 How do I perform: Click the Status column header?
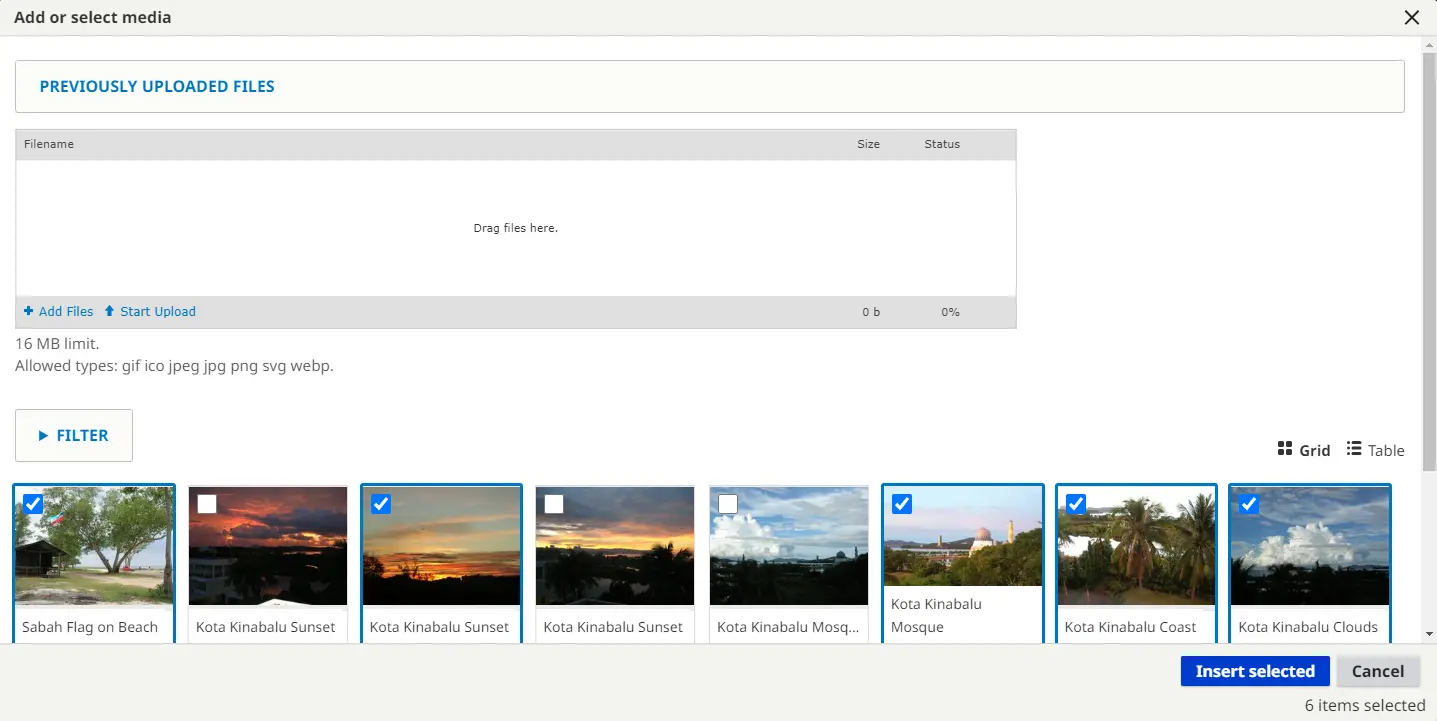tap(941, 144)
